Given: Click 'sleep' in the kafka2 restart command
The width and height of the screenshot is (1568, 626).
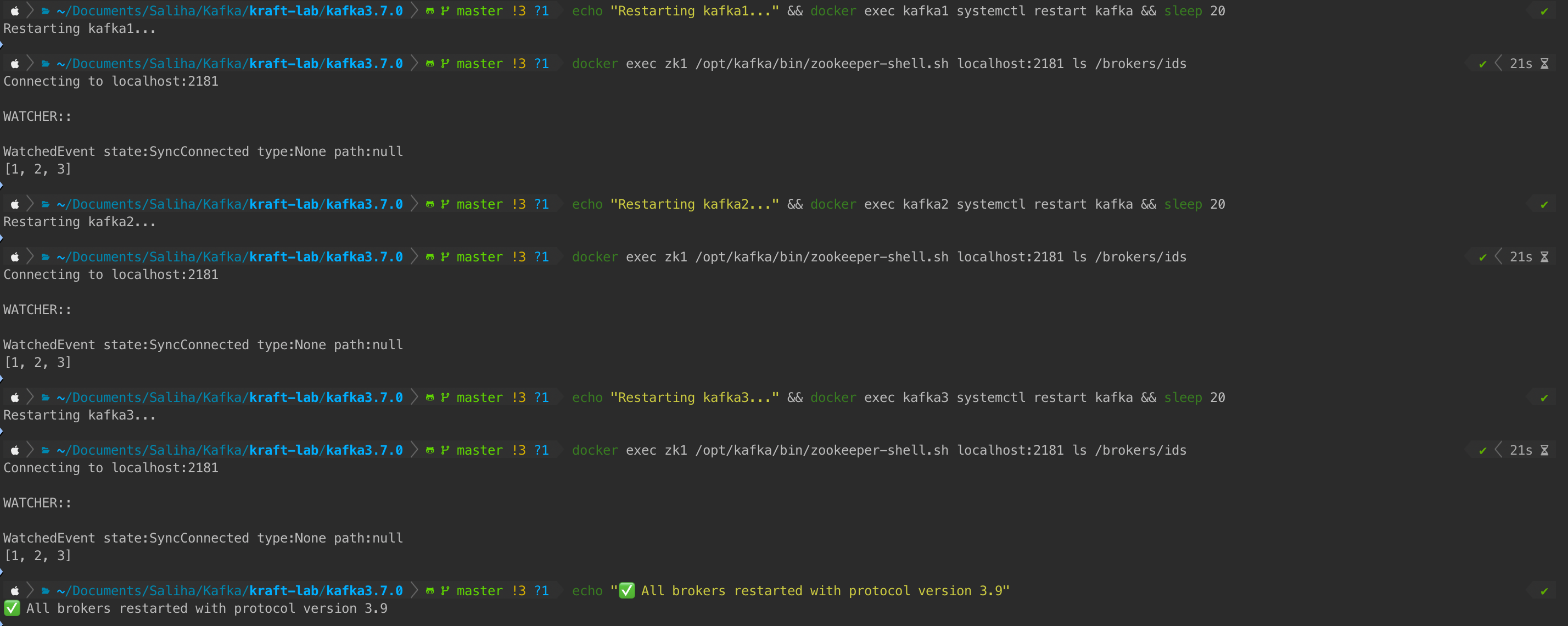Looking at the screenshot, I should [1183, 204].
